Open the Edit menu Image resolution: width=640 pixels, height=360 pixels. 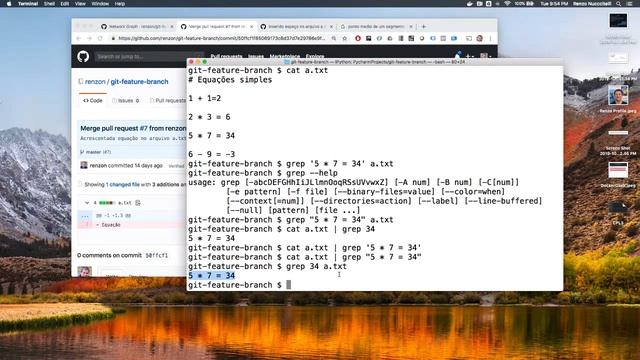point(64,4)
